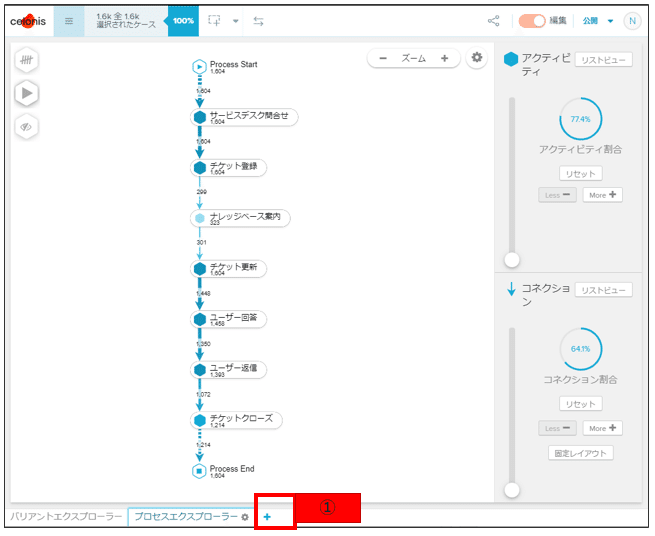This screenshot has height=536, width=655.
Task: Adjust the activities slider handle
Action: tap(512, 259)
